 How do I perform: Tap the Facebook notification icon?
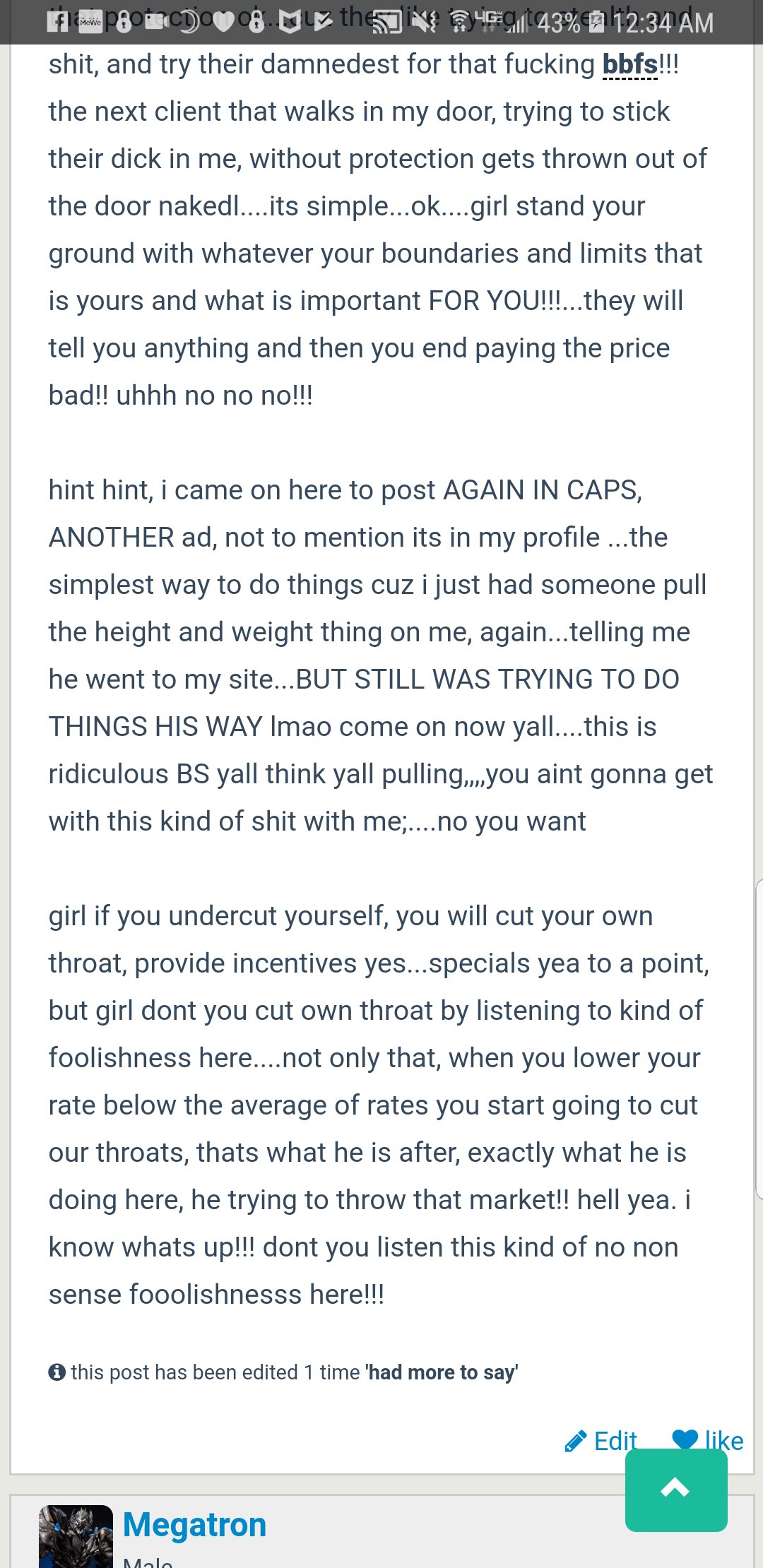(57, 23)
